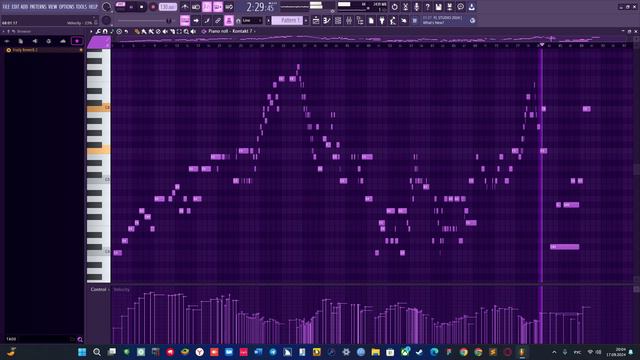Open the TOOLS menu
The height and width of the screenshot is (360, 640).
(81, 7)
